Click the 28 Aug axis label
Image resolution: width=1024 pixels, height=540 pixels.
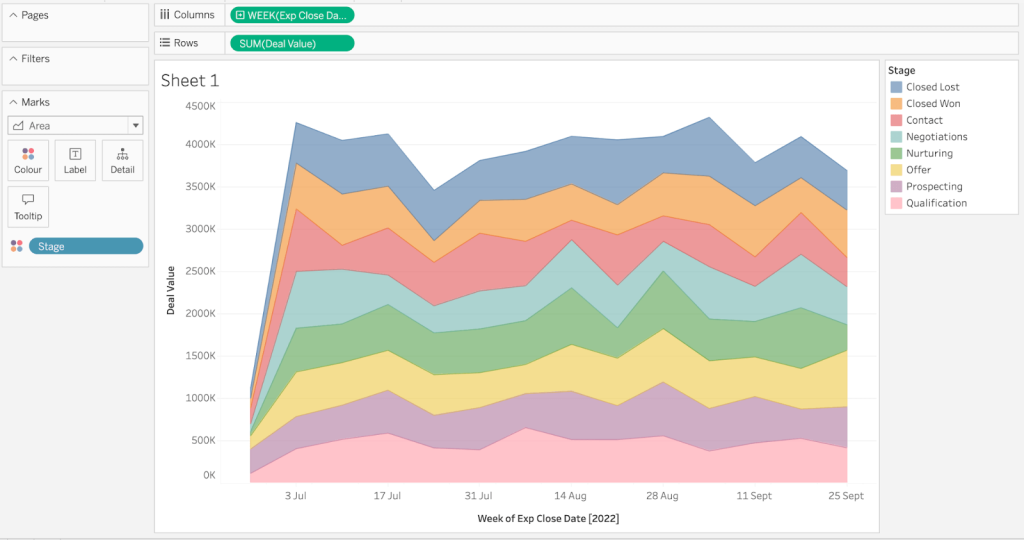[662, 496]
